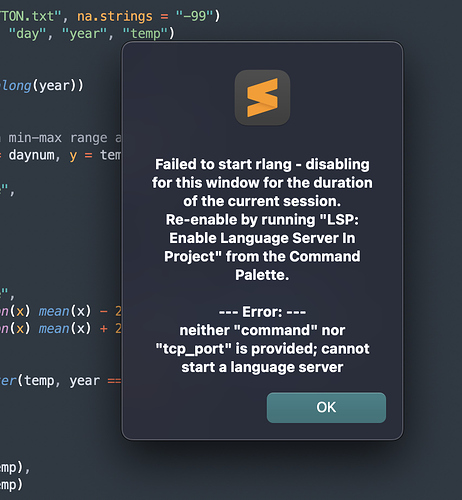Click the Sublime Text logo icon
This screenshot has height=500, width=462.
pos(262,98)
